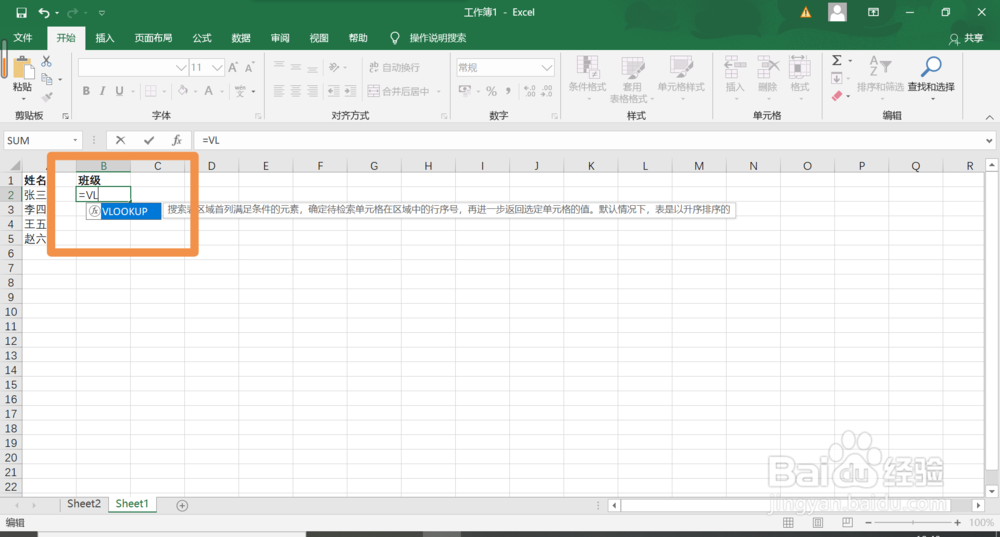Open the font name dropdown
The height and width of the screenshot is (537, 1000).
tap(181, 68)
